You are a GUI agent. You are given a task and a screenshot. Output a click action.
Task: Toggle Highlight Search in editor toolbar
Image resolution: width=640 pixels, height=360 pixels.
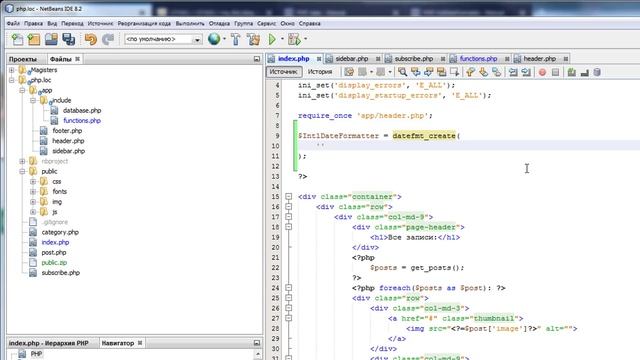442,72
